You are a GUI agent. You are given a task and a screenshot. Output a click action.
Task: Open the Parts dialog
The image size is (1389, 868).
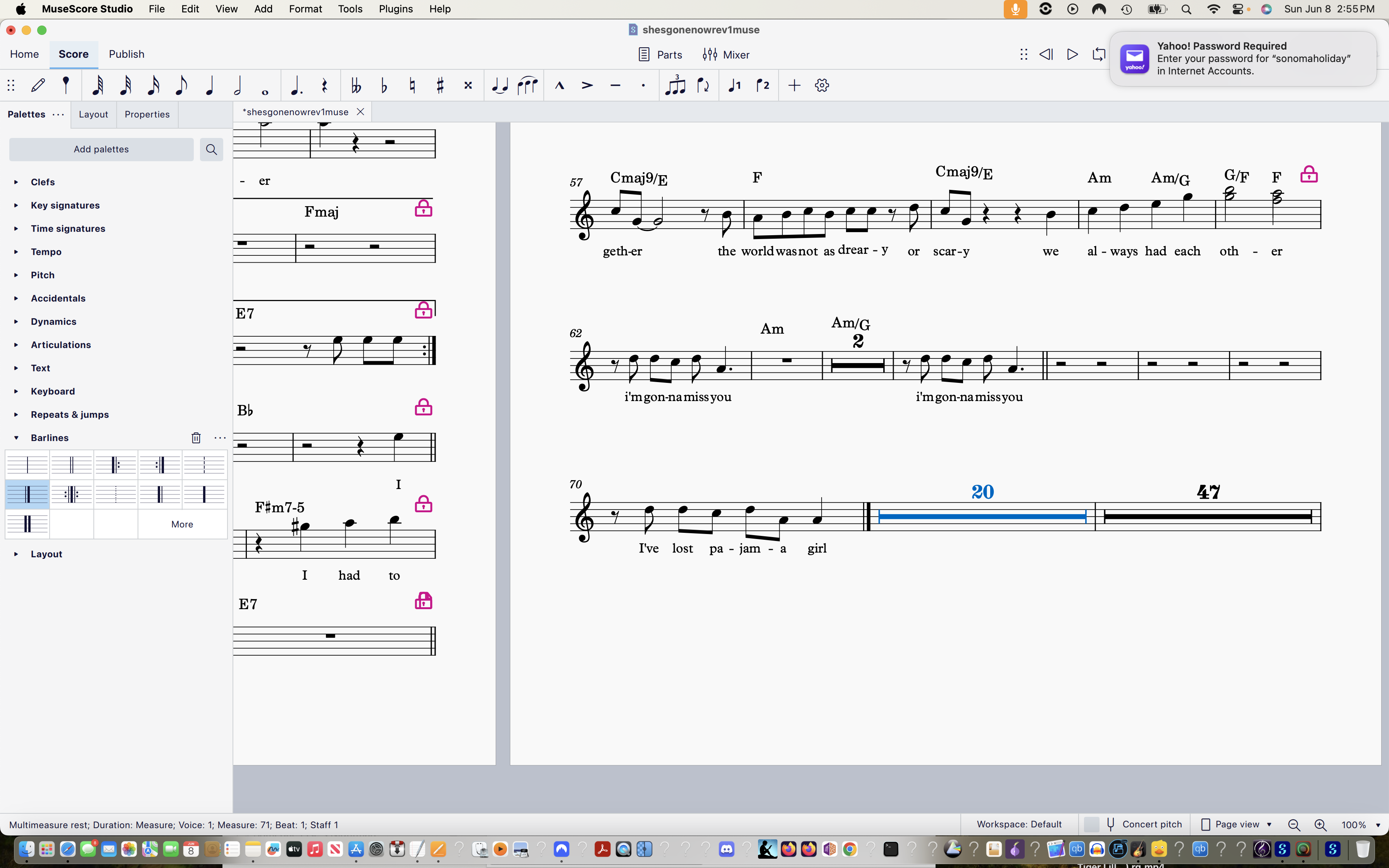pos(660,55)
